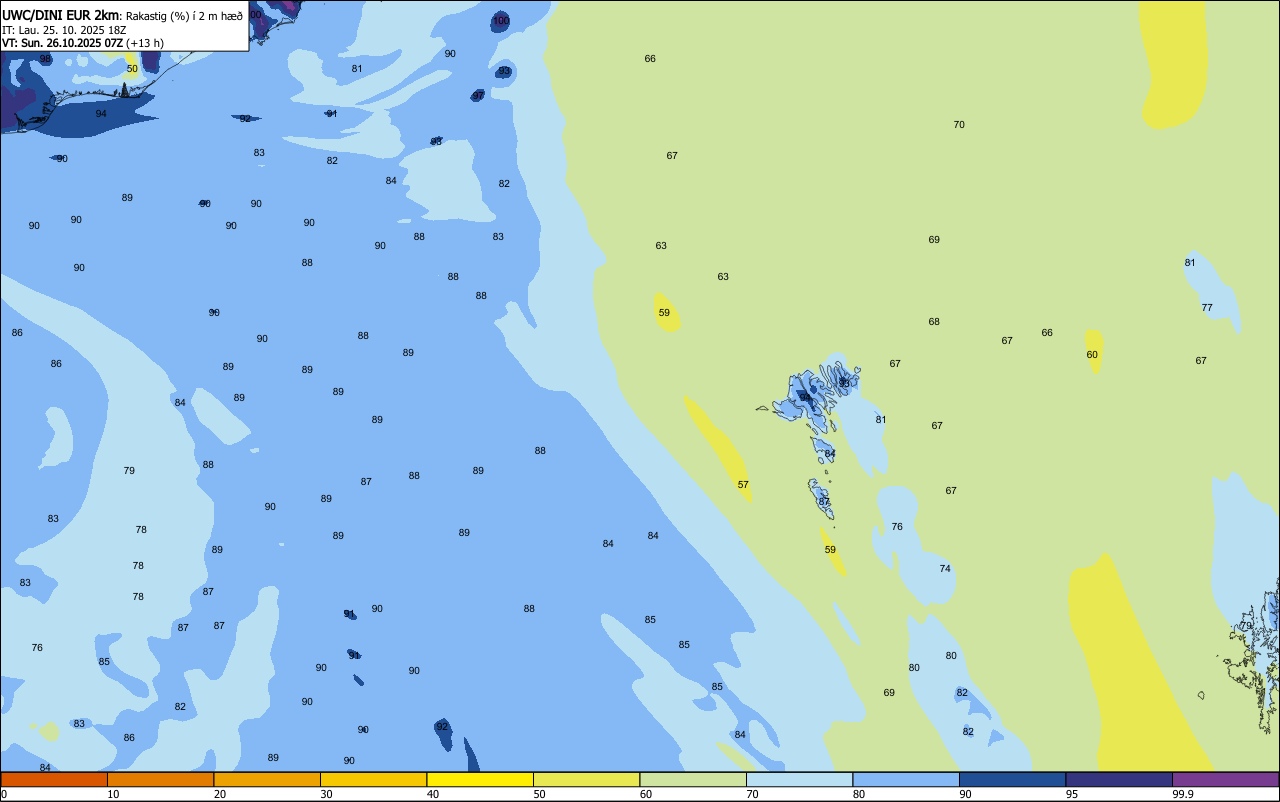The width and height of the screenshot is (1280, 802).
Task: Click the legend tick label '40'
Action: click(x=433, y=794)
